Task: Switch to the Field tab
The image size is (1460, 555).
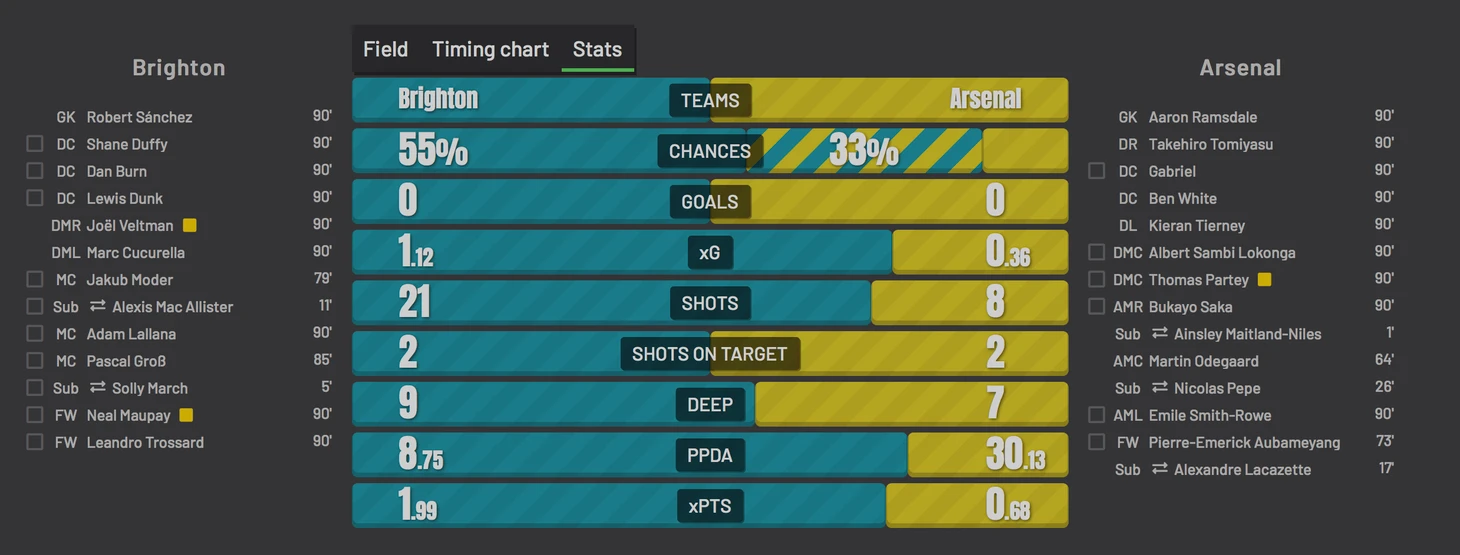Action: tap(385, 49)
